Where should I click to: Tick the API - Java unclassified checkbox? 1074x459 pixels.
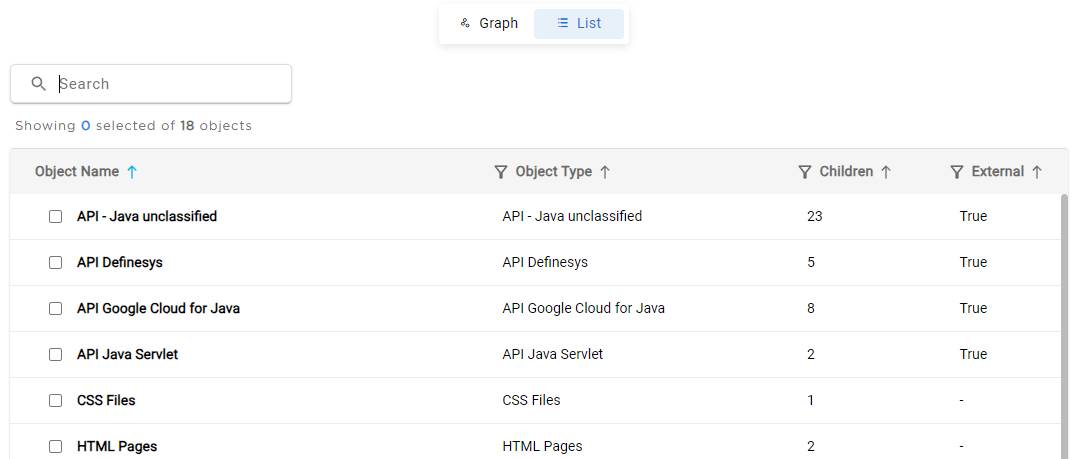tap(55, 216)
